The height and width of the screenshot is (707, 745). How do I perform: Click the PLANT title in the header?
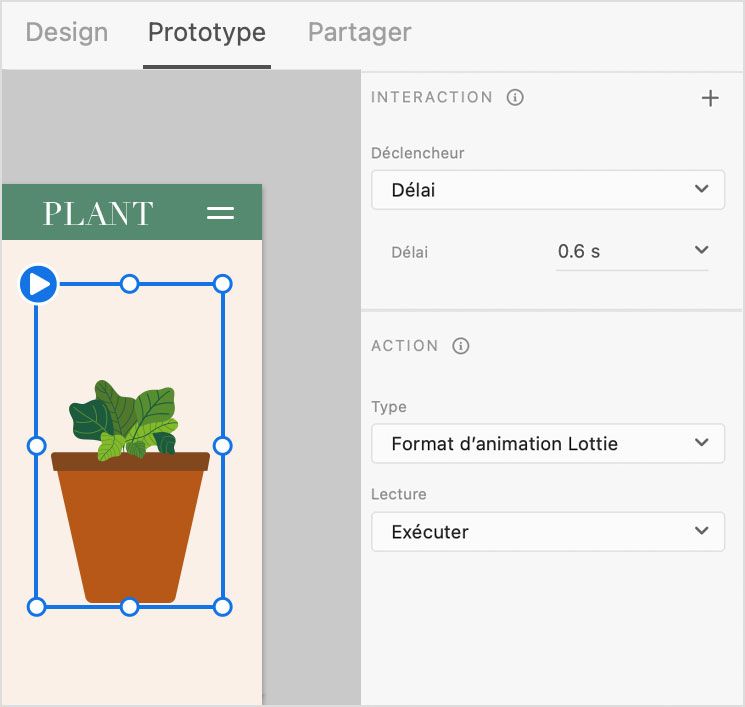point(98,213)
